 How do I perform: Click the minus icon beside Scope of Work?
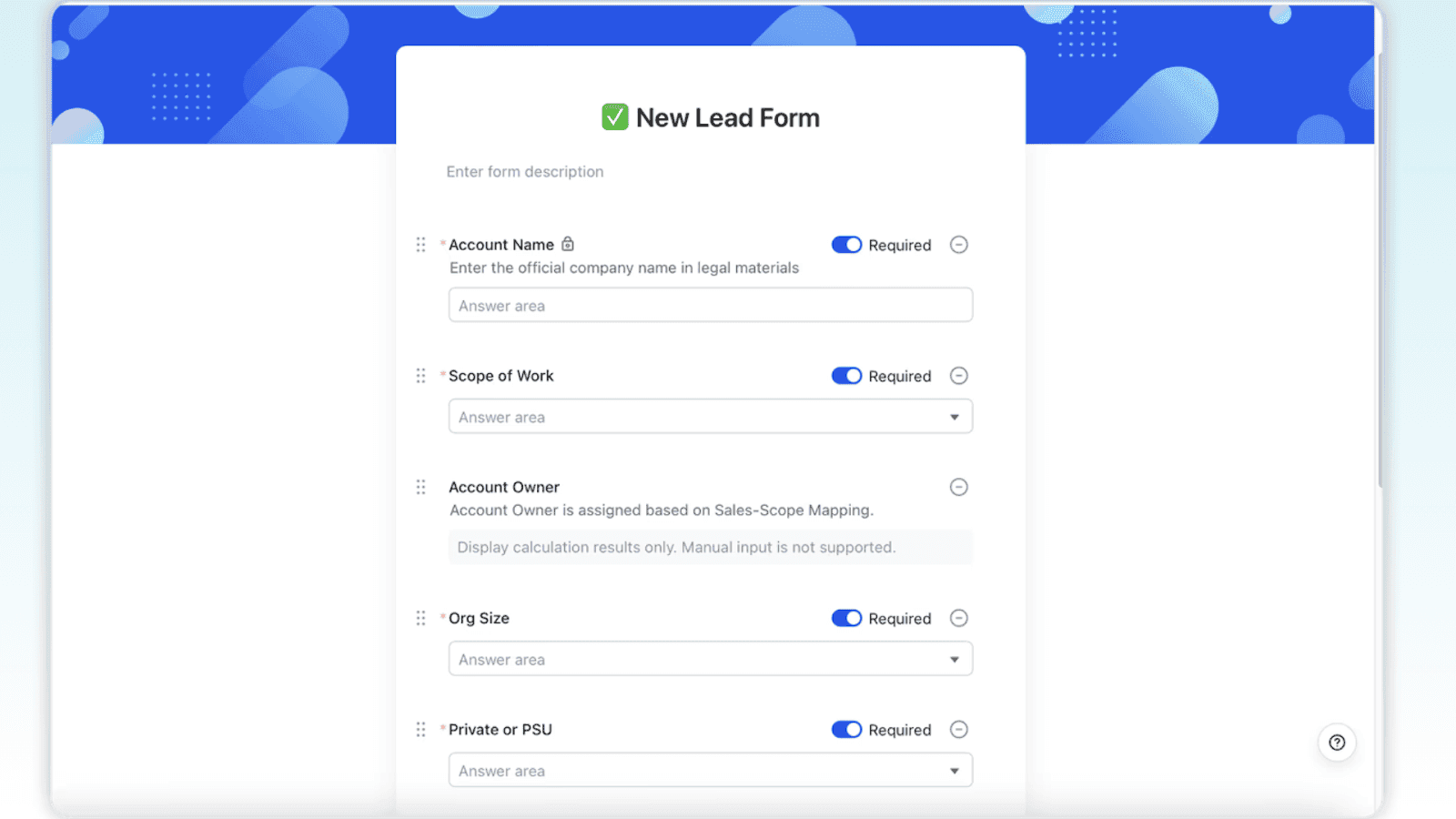(958, 375)
